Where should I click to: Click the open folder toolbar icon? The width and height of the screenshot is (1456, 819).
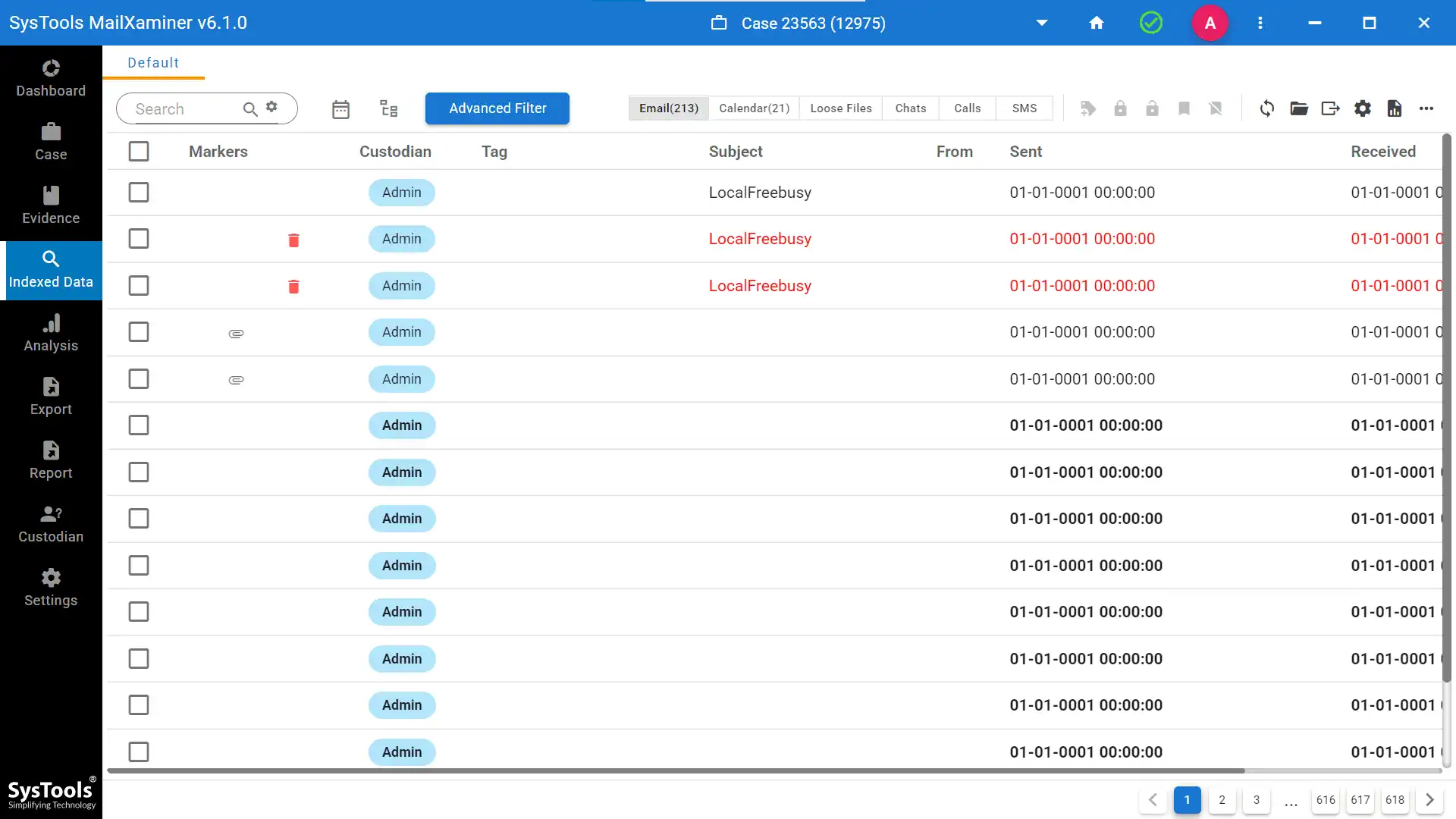point(1299,108)
